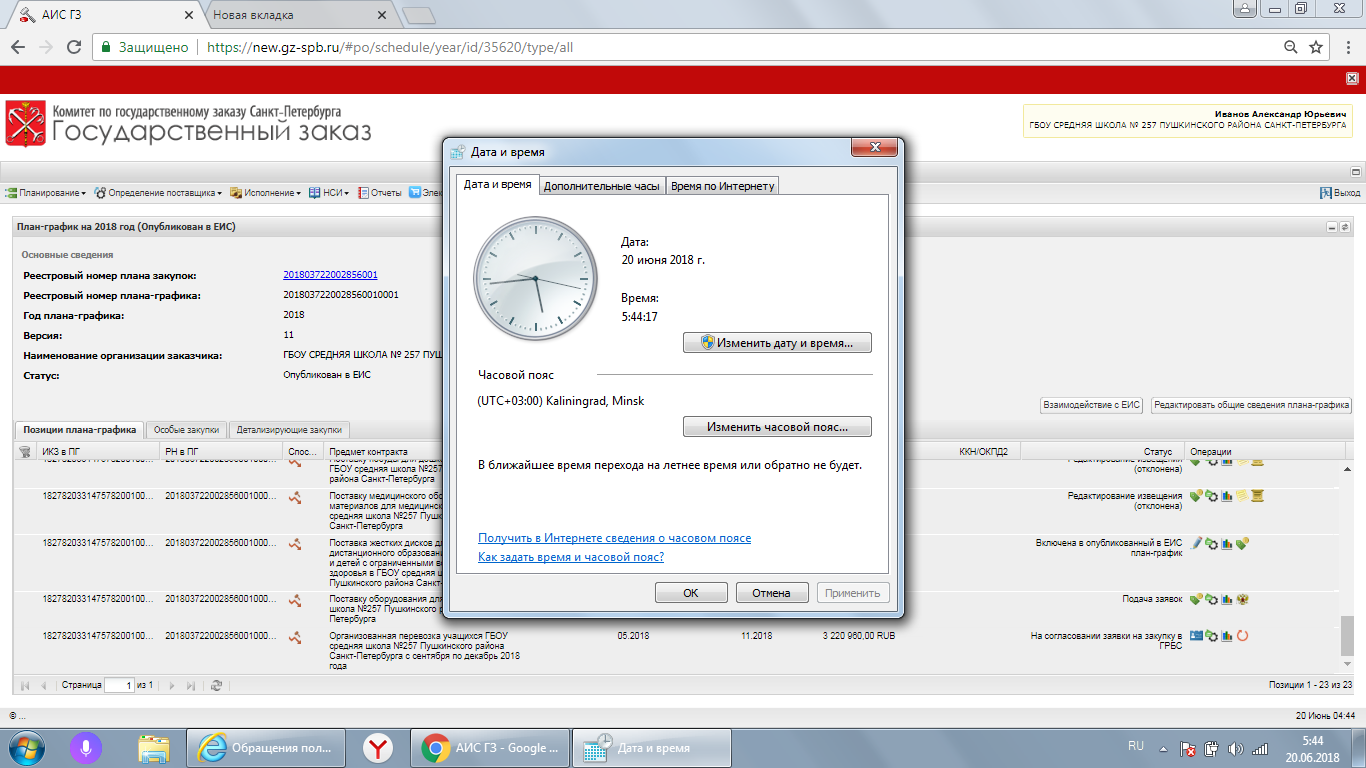Image resolution: width=1366 pixels, height=768 pixels.
Task: Click the page number input field in the pager
Action: coord(119,685)
